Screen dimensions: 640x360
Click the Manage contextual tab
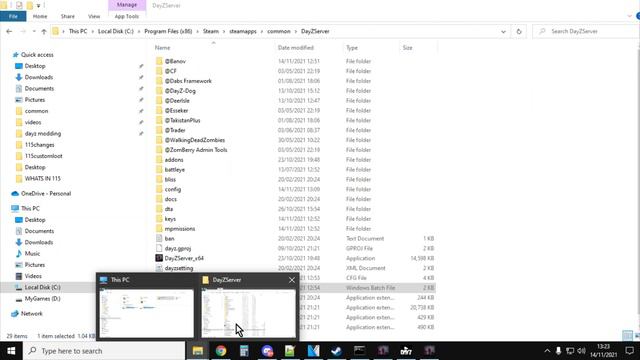pos(127,5)
